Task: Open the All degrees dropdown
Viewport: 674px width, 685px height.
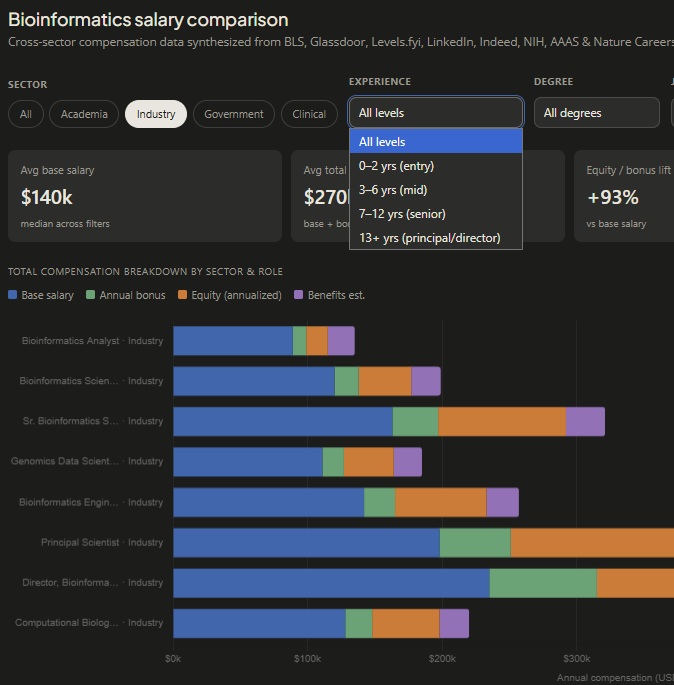Action: 597,113
